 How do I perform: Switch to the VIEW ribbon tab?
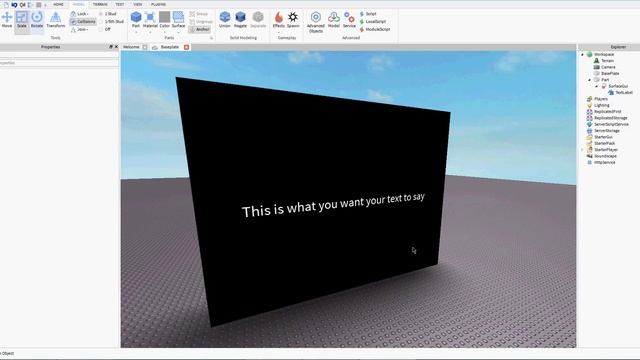point(138,4)
